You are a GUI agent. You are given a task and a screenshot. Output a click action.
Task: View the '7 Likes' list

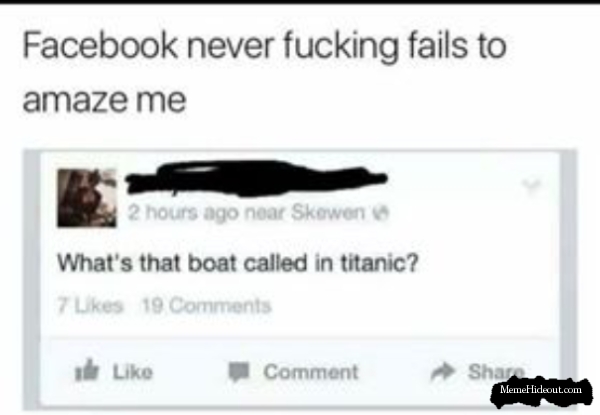91,306
